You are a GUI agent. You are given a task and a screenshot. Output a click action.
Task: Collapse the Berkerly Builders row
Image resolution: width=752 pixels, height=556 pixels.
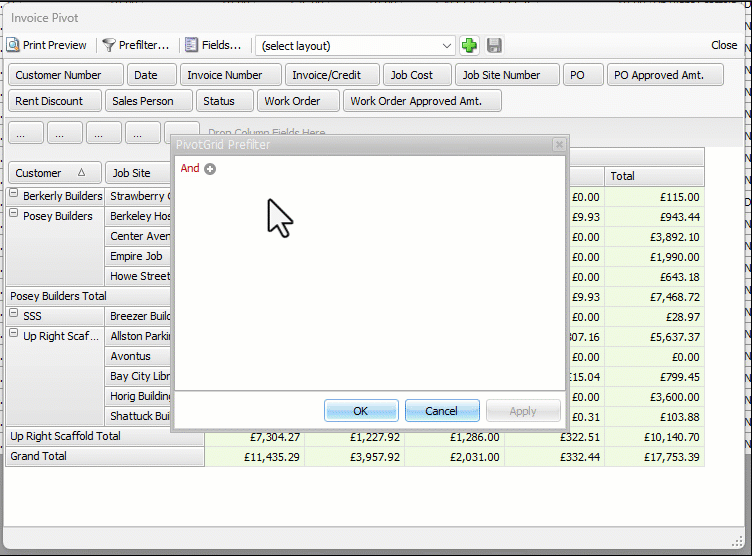(x=14, y=196)
